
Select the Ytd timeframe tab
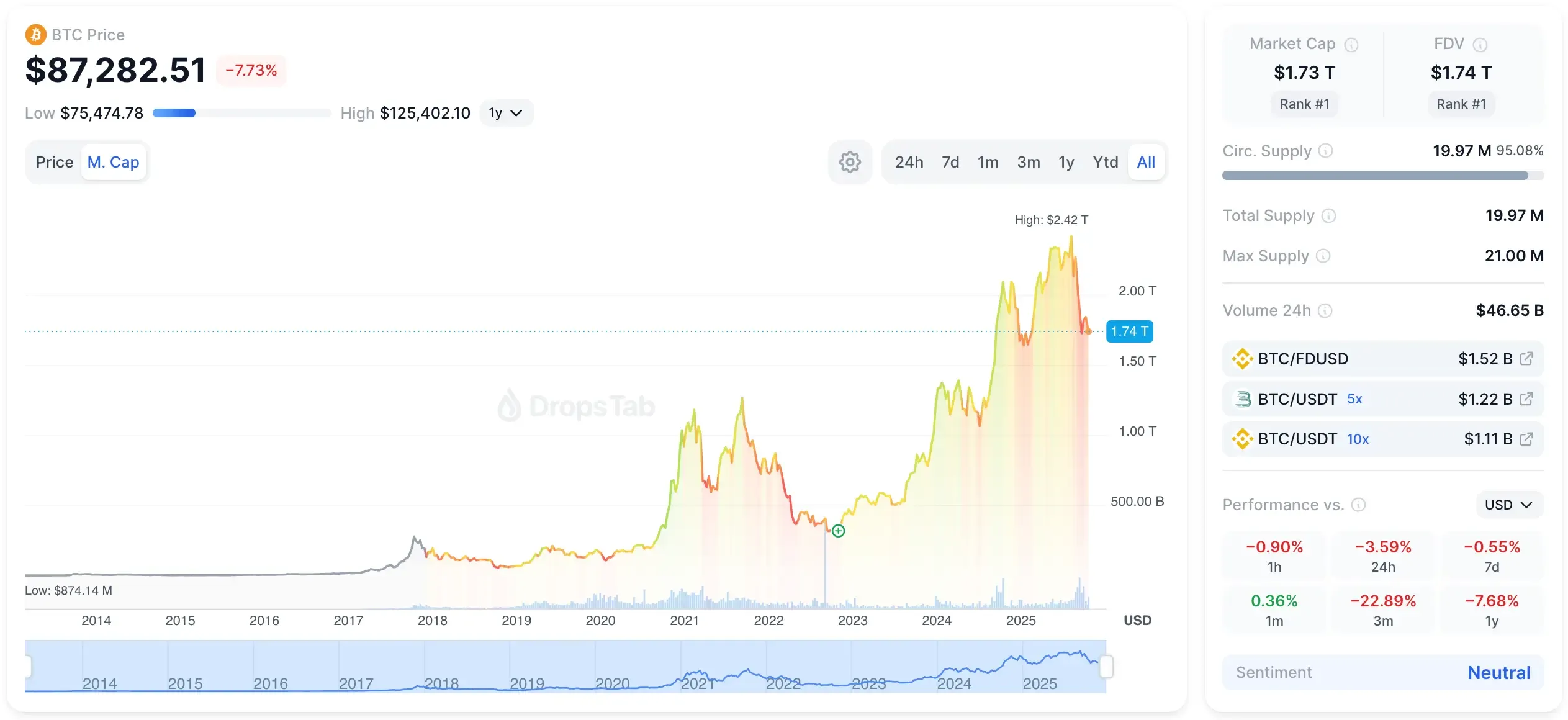point(1105,162)
